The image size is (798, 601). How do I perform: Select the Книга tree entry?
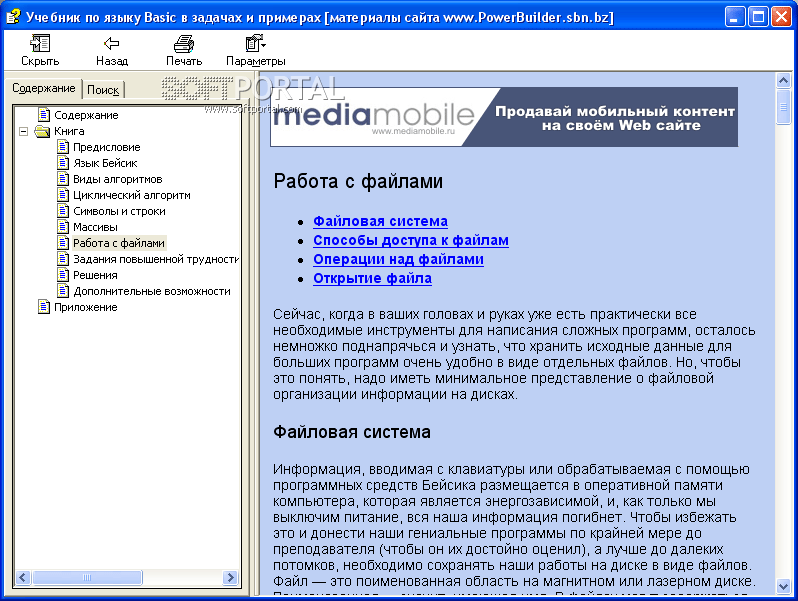coord(69,131)
